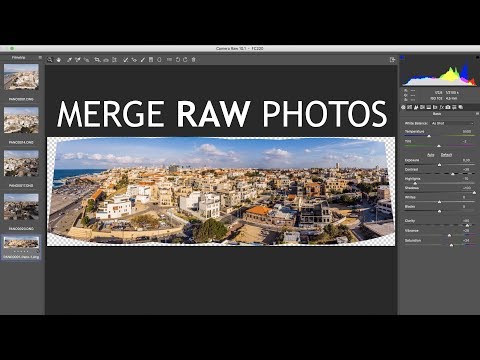
Task: Switch to the Effects fx panel tab
Action: [x=442, y=107]
